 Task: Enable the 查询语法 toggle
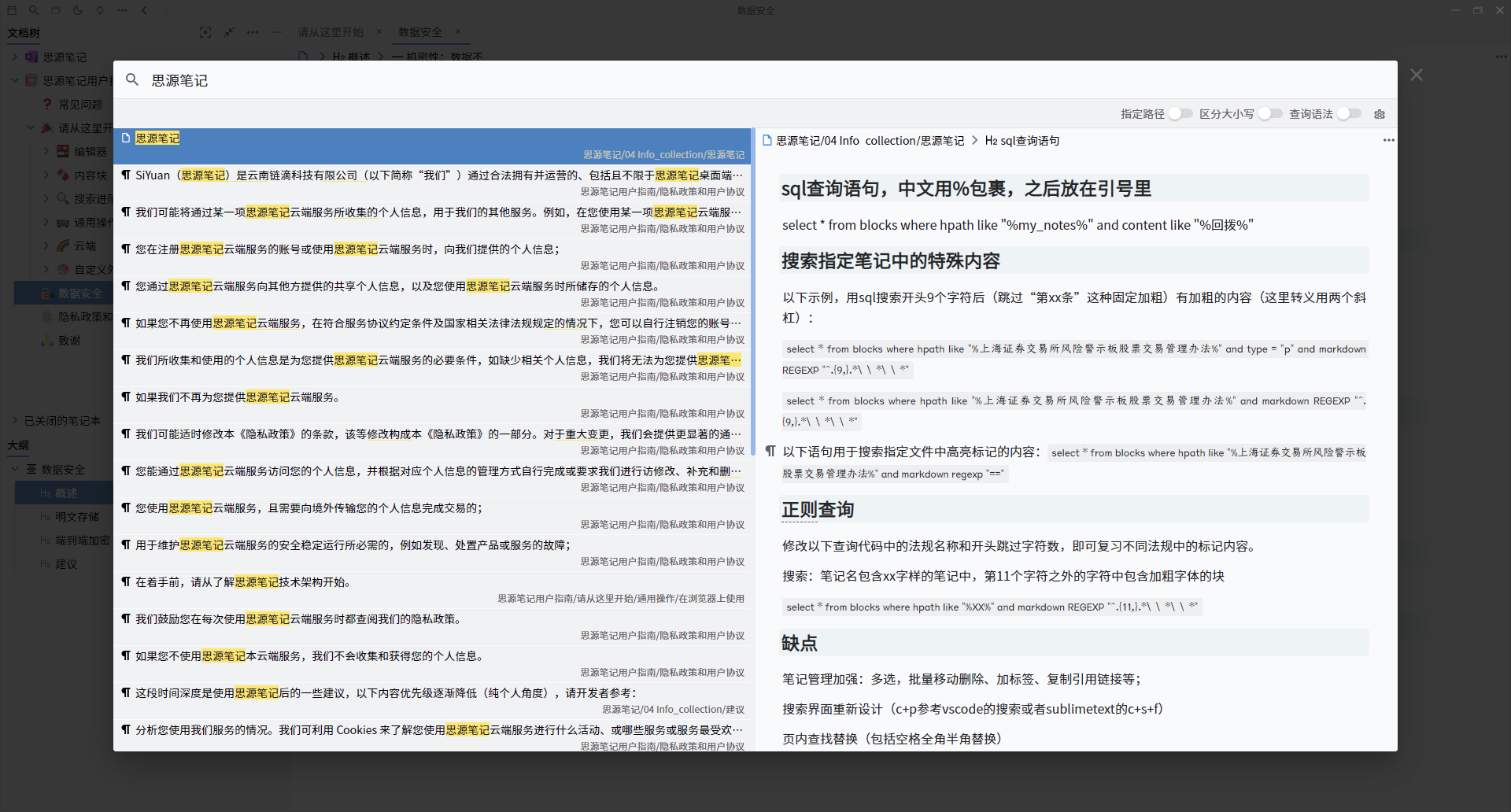coord(1350,114)
